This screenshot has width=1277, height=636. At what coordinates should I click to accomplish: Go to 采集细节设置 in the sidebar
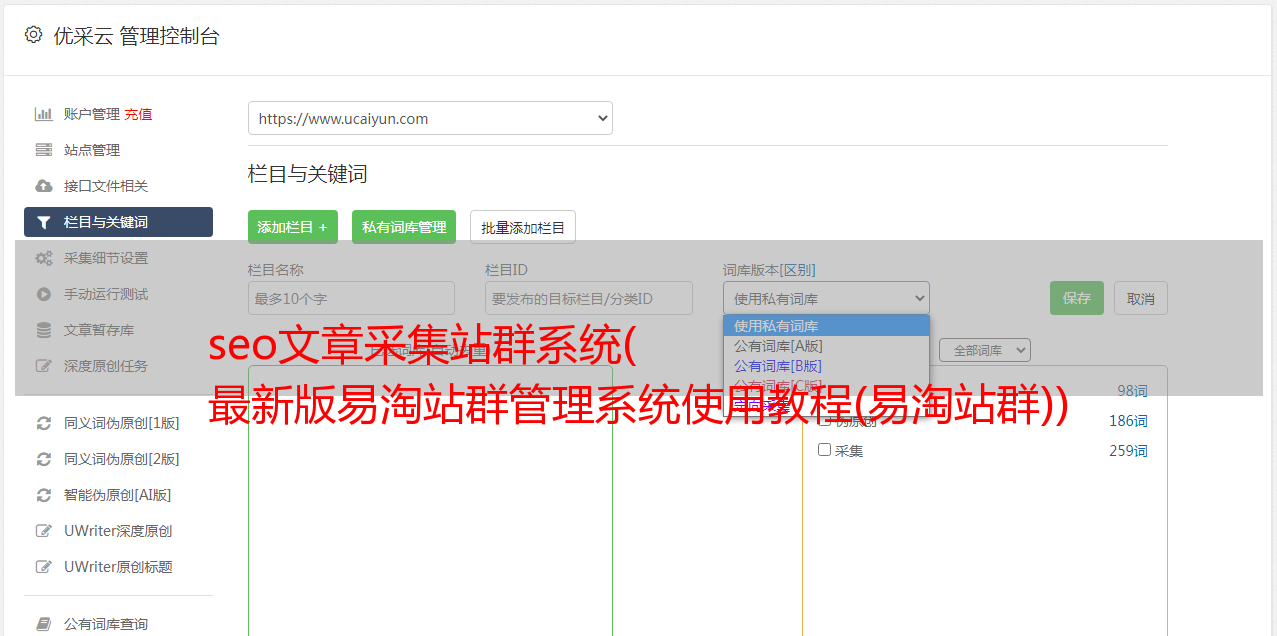click(x=106, y=258)
